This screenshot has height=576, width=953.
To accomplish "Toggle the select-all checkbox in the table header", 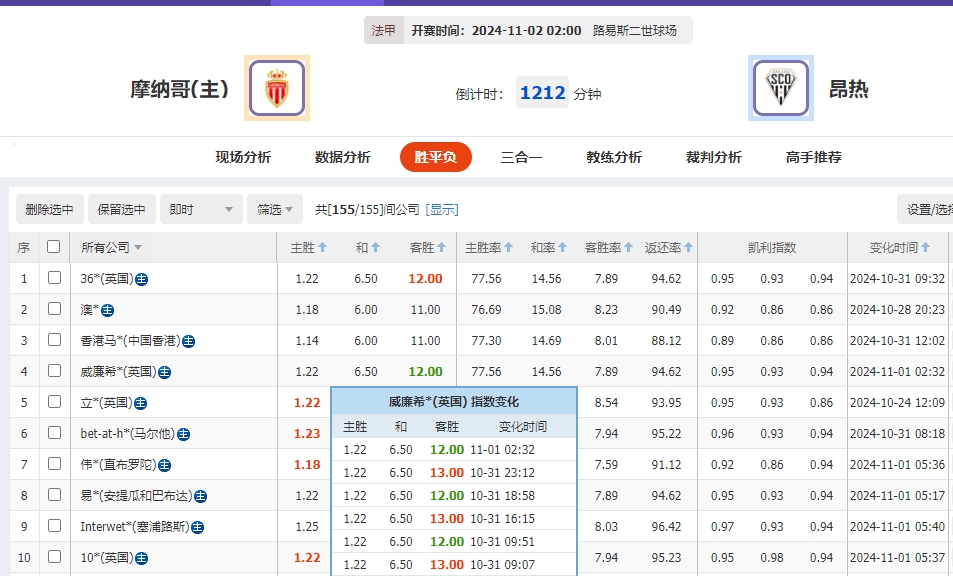I will (x=54, y=248).
